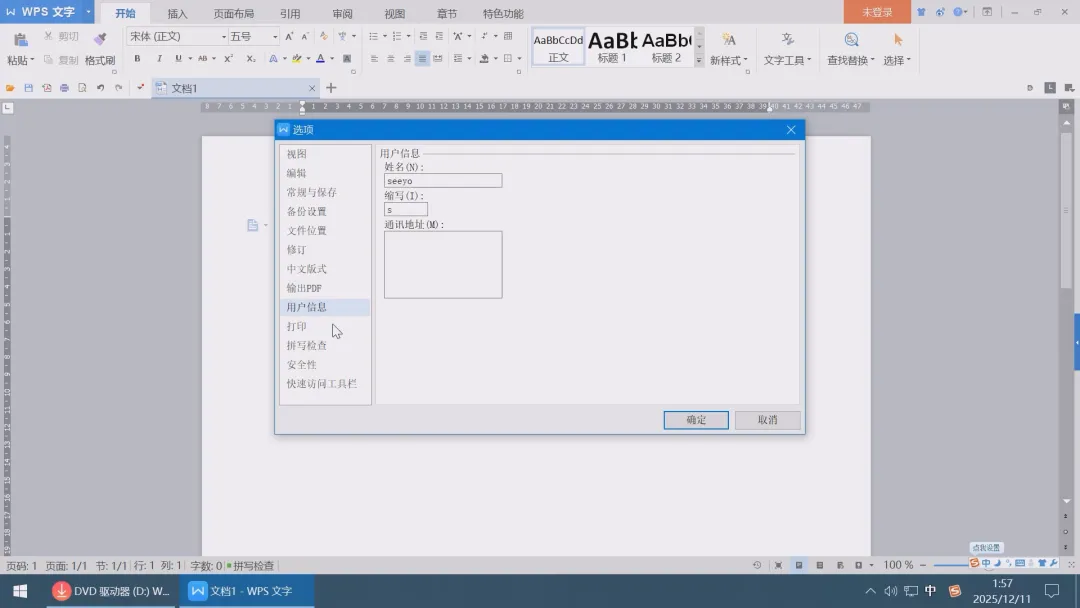The image size is (1080, 608).
Task: Apply the 标题 1 style
Action: [x=612, y=47]
